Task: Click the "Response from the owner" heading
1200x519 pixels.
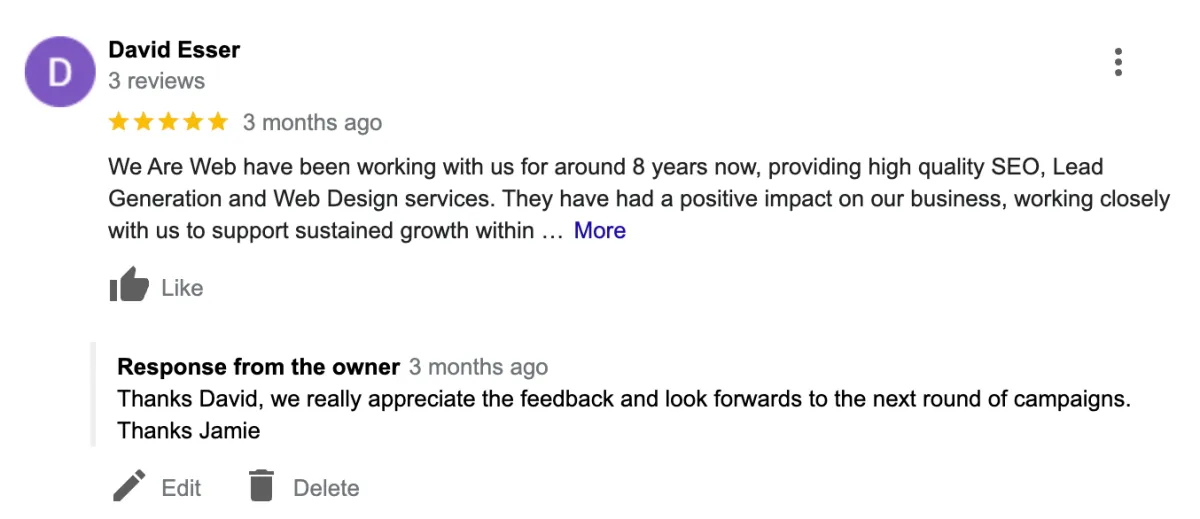Action: click(x=259, y=367)
